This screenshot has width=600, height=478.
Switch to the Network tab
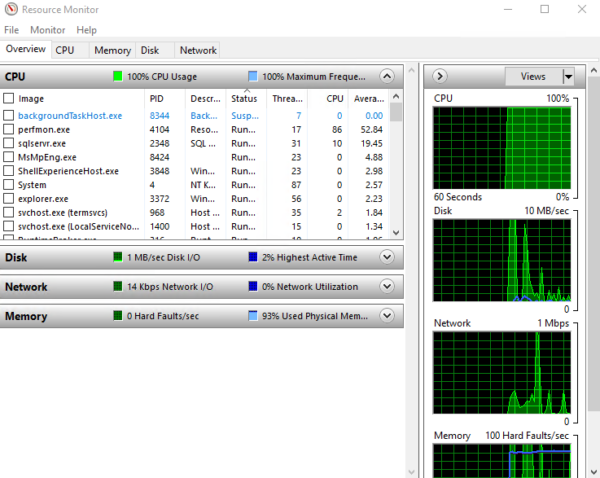point(197,50)
